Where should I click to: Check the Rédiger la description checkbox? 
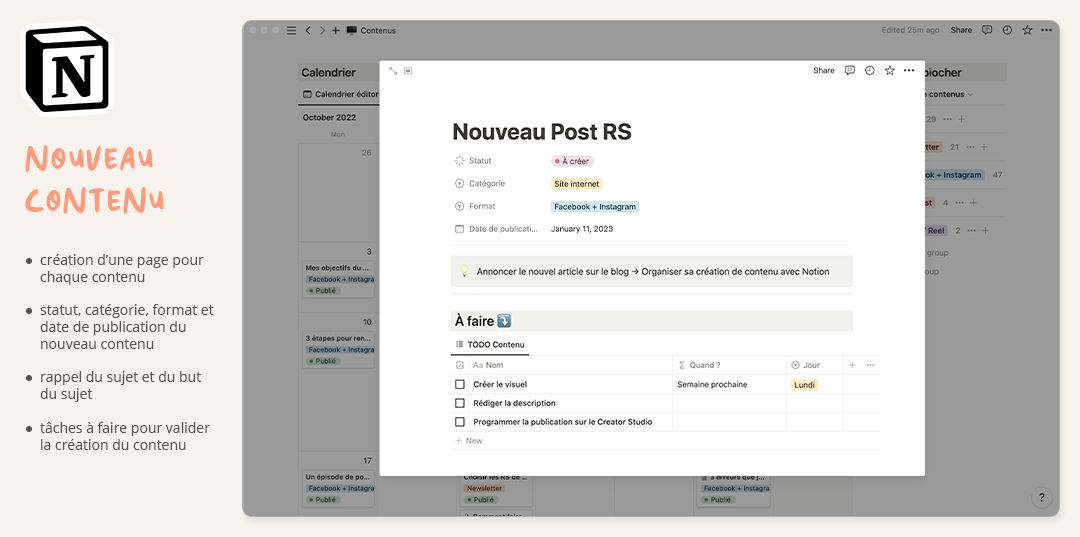pyautogui.click(x=459, y=403)
